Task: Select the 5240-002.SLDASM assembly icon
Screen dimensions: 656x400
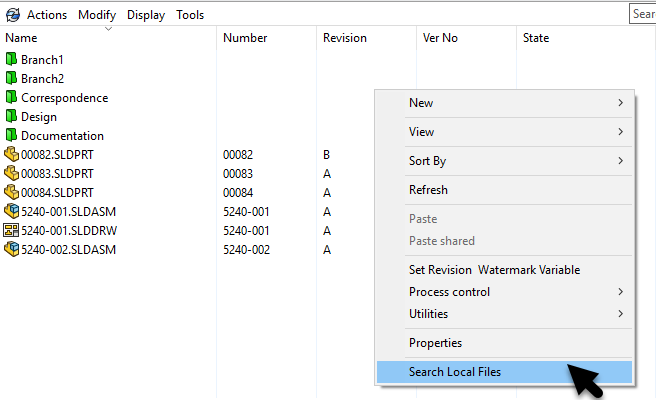Action: (12, 249)
